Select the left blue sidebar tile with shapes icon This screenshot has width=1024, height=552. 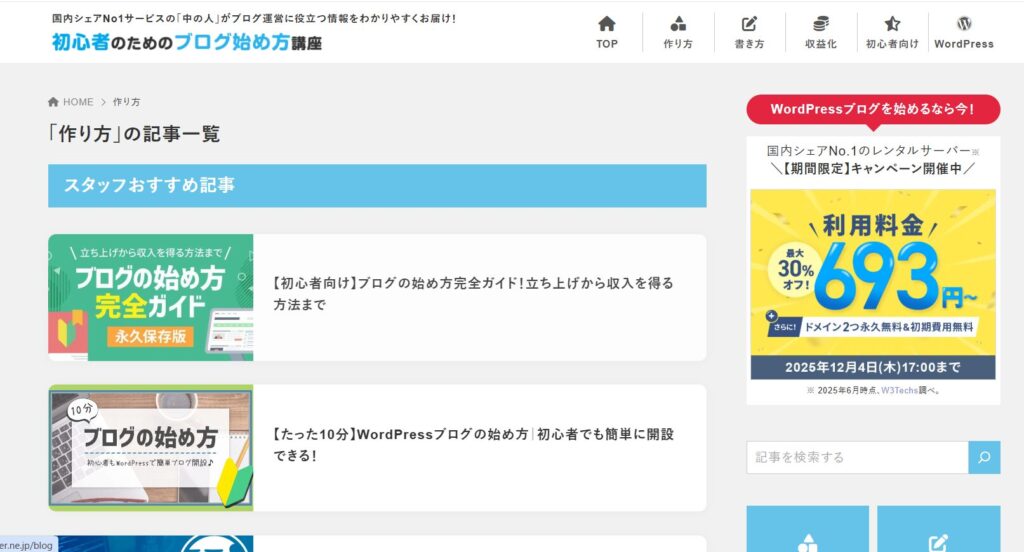[x=807, y=530]
